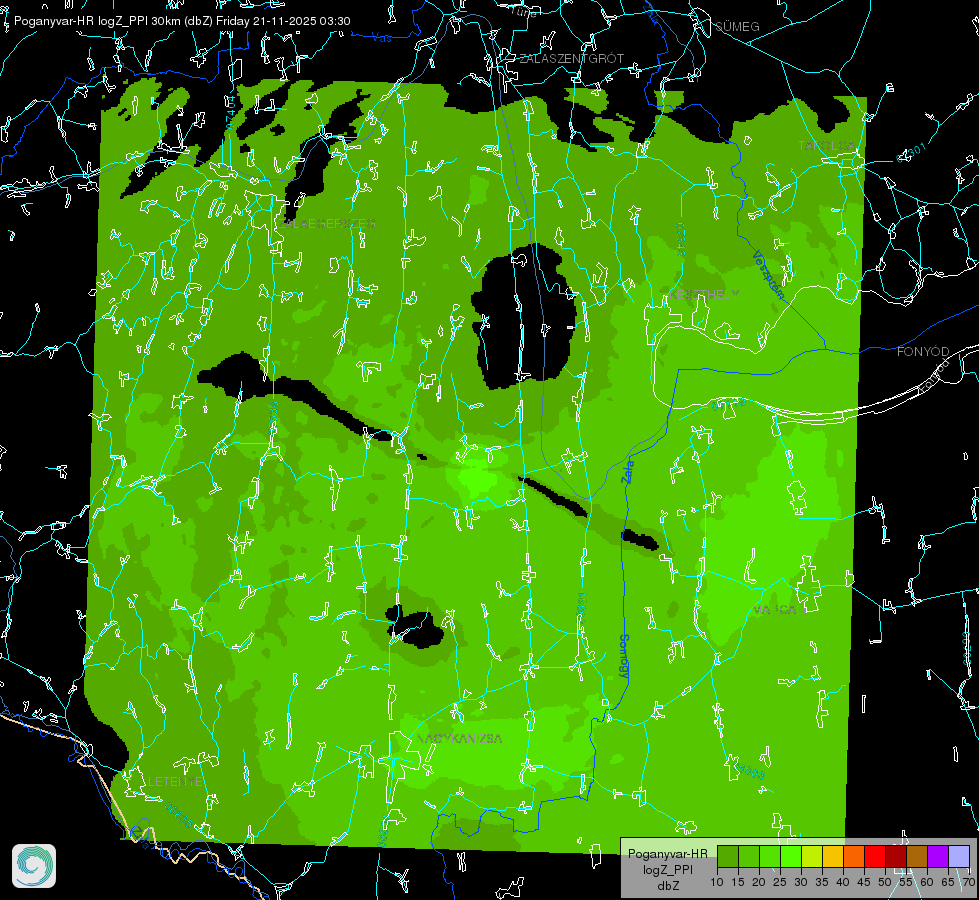979x900 pixels.
Task: Click the 20–25 dBZ green swatch
Action: coord(770,856)
